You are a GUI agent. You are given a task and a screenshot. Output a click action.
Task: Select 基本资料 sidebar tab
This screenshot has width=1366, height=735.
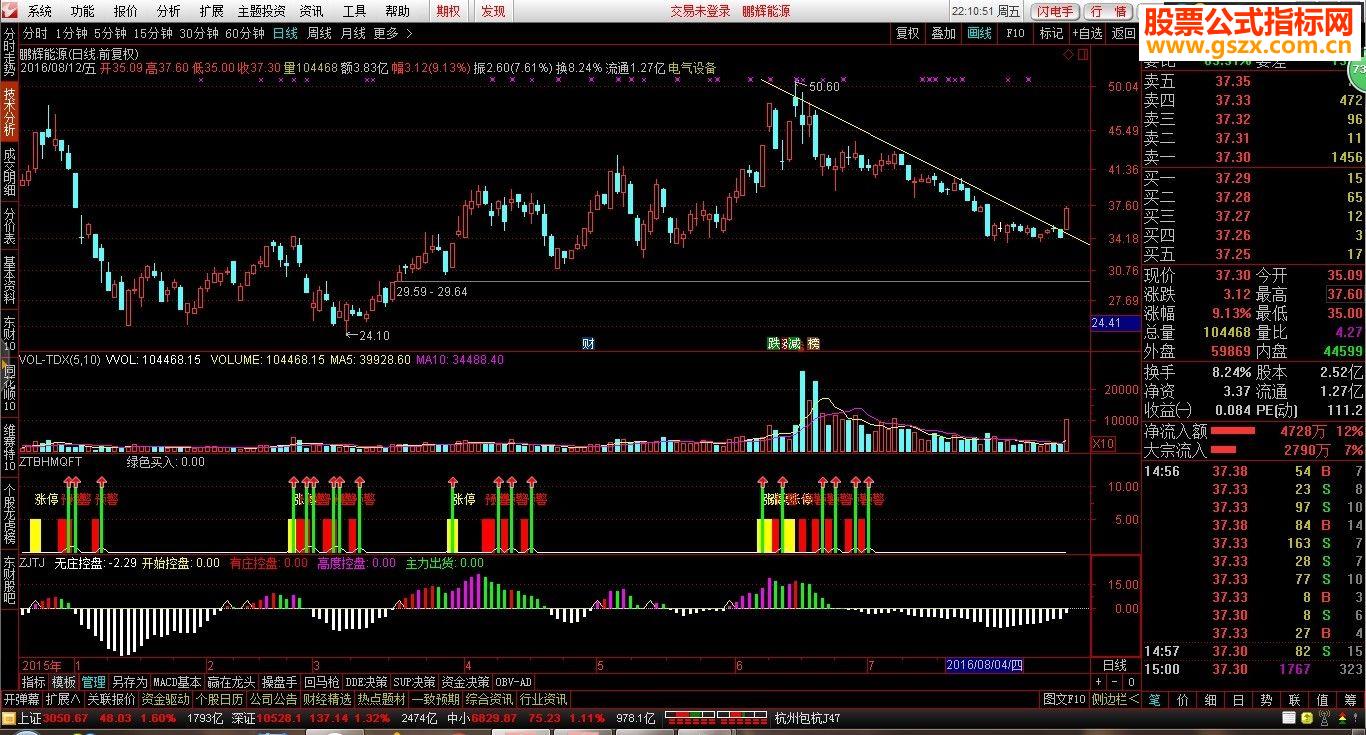[x=9, y=281]
